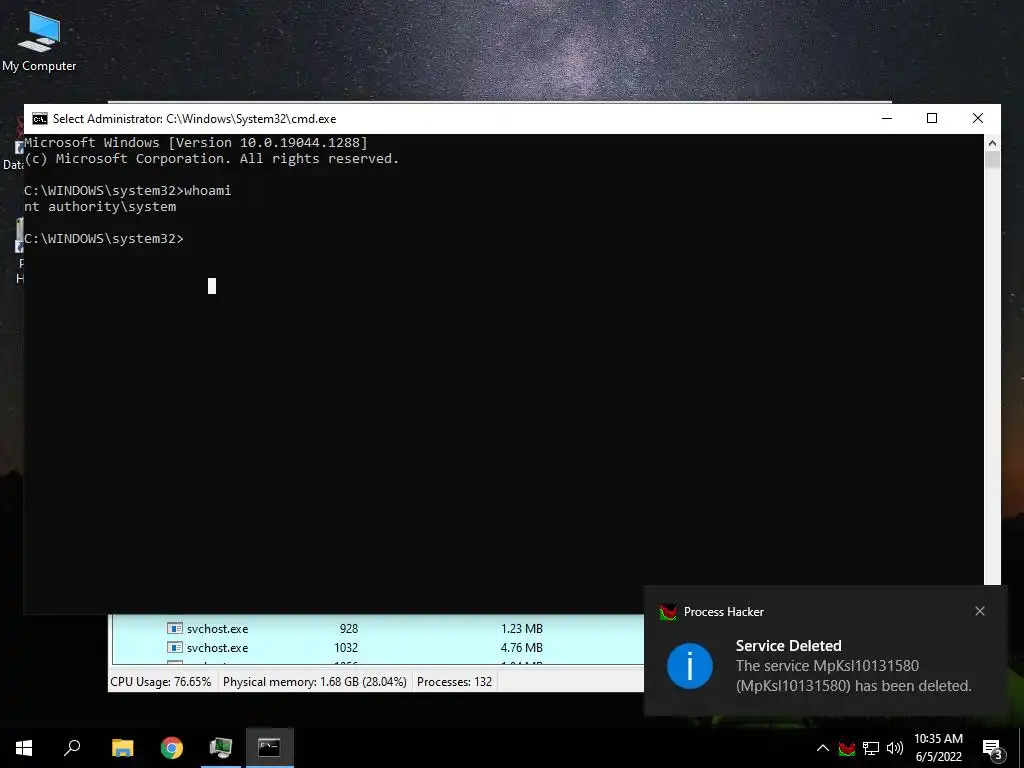The width and height of the screenshot is (1024, 768).
Task: Click CPU Usage status bar entry
Action: point(161,682)
